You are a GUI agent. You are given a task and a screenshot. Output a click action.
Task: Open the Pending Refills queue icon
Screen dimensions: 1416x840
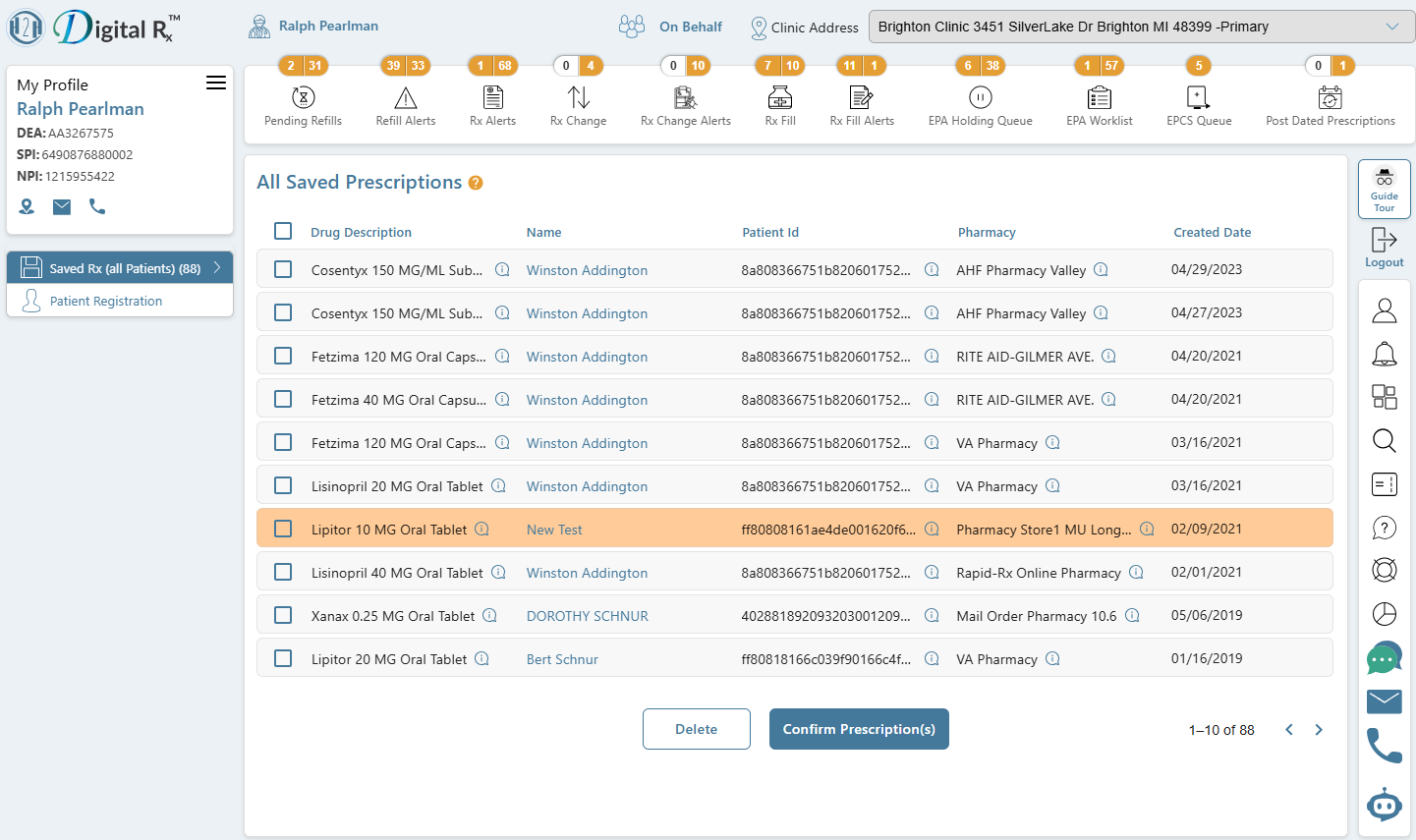pos(304,97)
